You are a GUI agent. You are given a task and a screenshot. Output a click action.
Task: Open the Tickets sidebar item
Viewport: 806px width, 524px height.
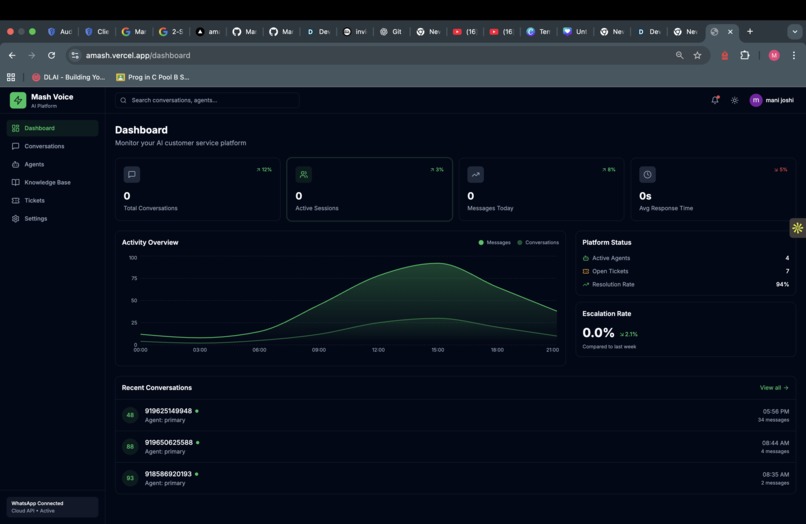(52, 200)
